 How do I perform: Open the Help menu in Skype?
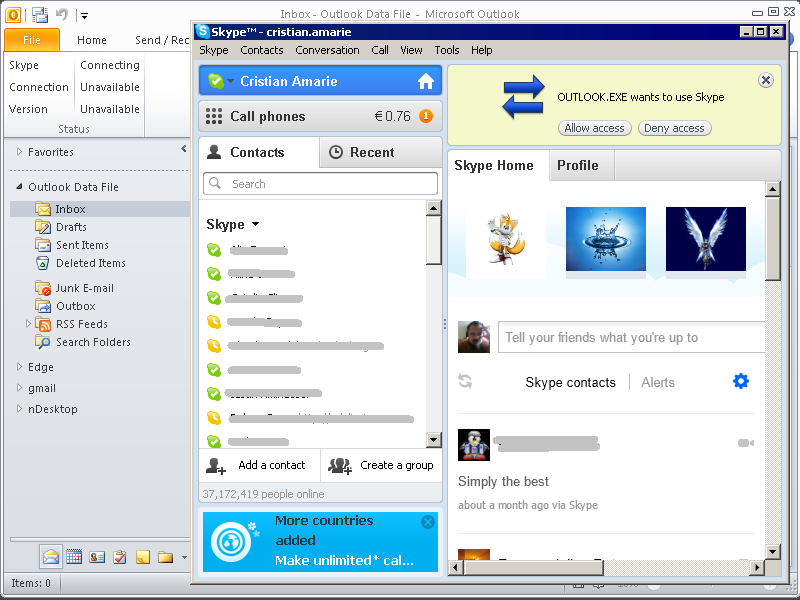tap(481, 50)
